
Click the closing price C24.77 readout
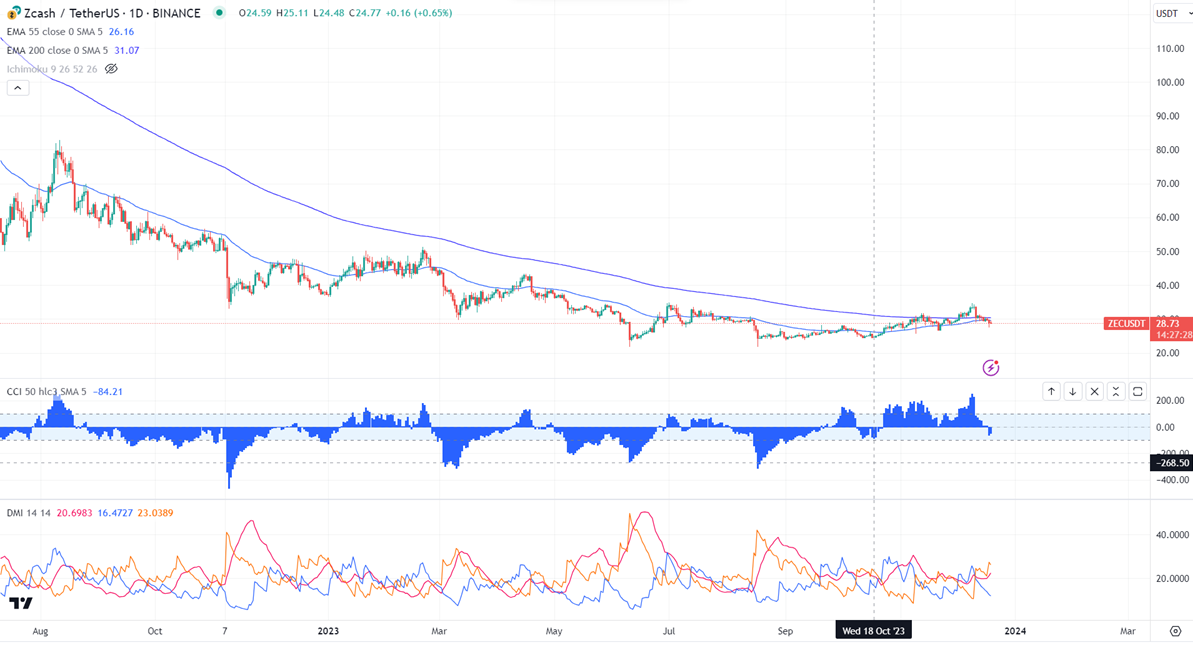click(364, 13)
